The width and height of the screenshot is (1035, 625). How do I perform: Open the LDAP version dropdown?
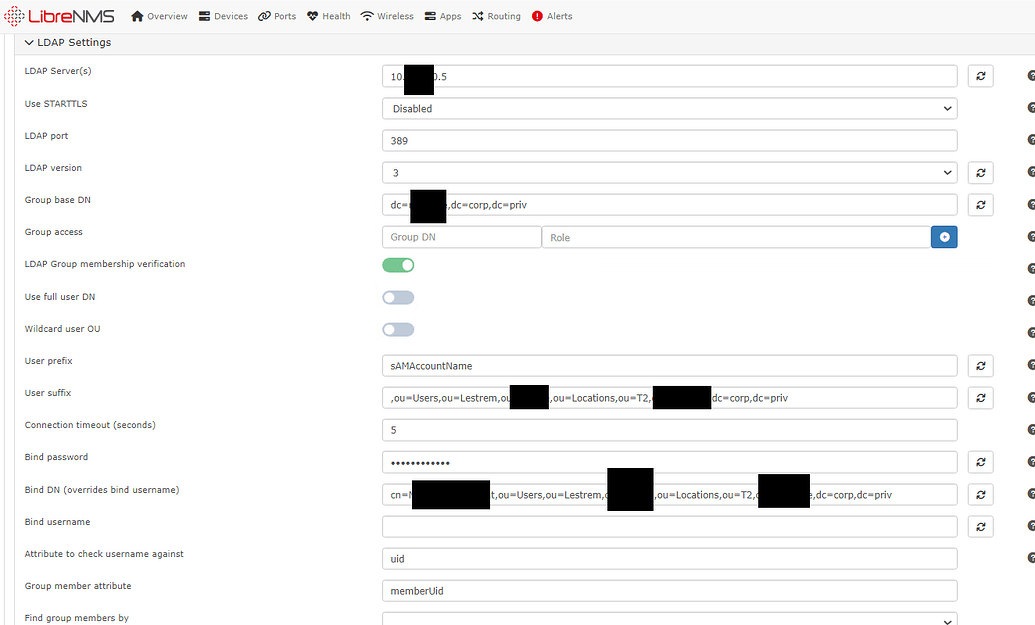pyautogui.click(x=669, y=173)
